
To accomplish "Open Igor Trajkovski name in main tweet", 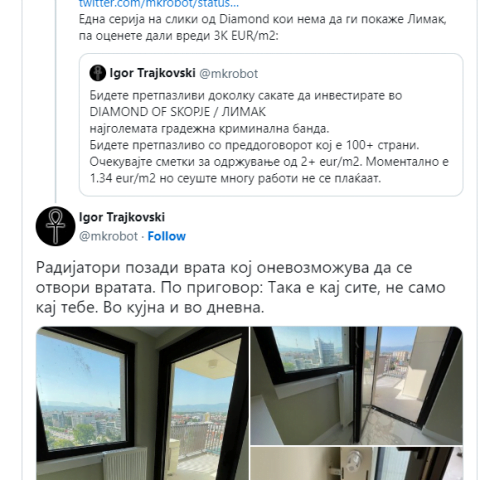I will (122, 217).
